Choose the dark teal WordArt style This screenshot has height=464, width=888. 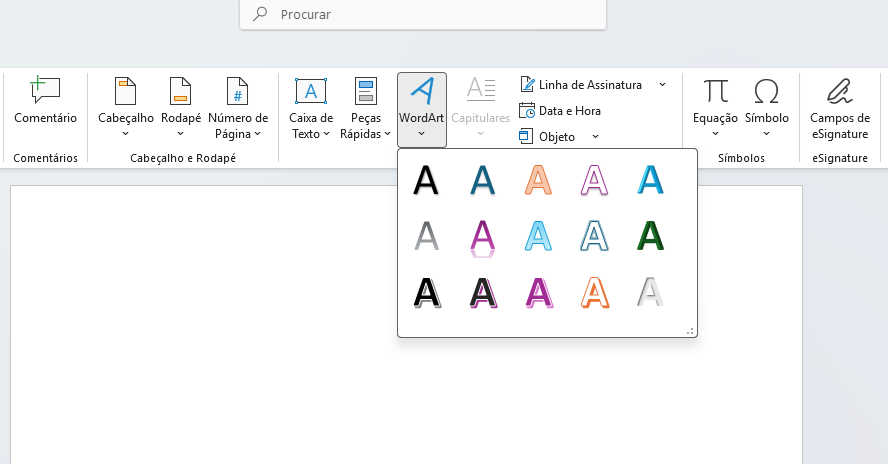click(483, 180)
